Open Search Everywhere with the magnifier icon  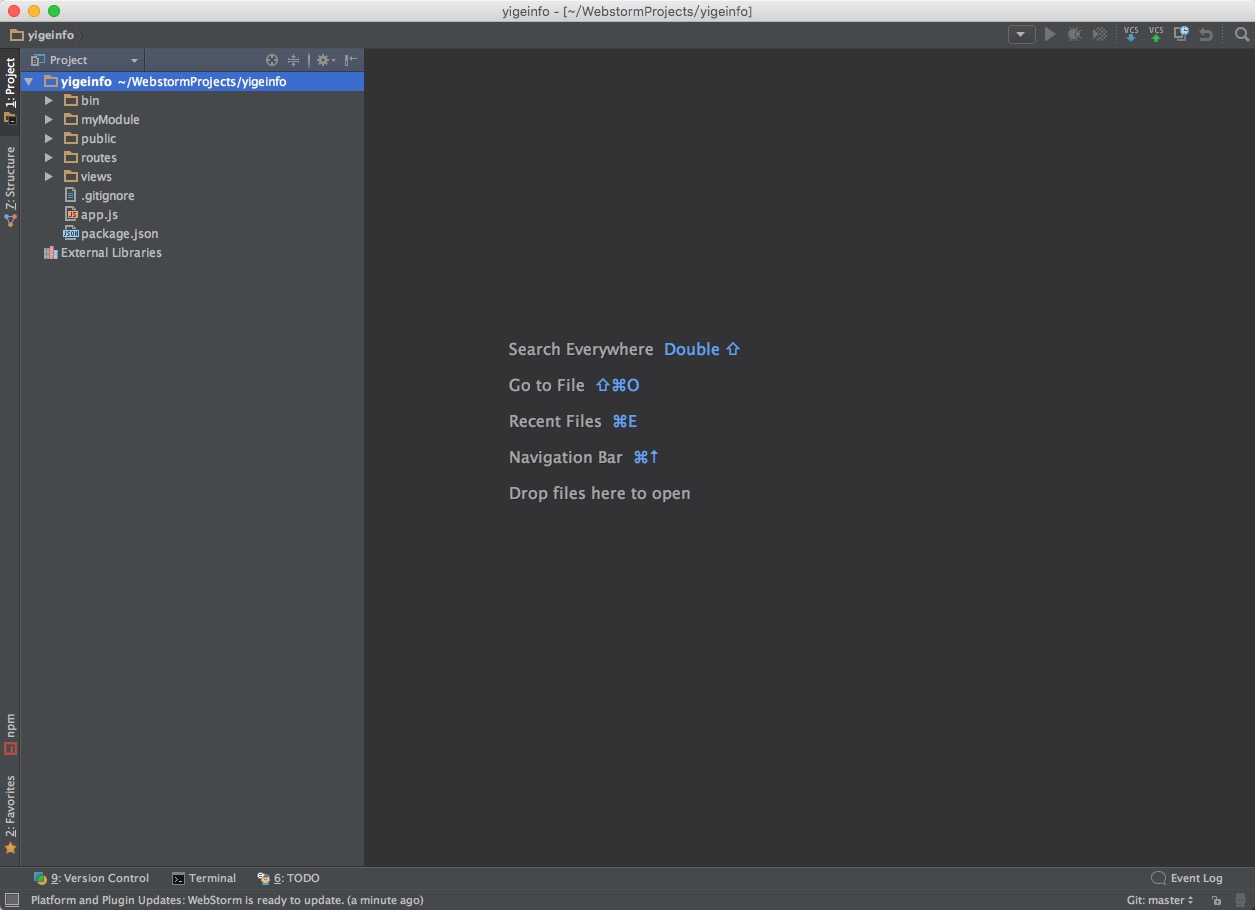(x=1243, y=33)
